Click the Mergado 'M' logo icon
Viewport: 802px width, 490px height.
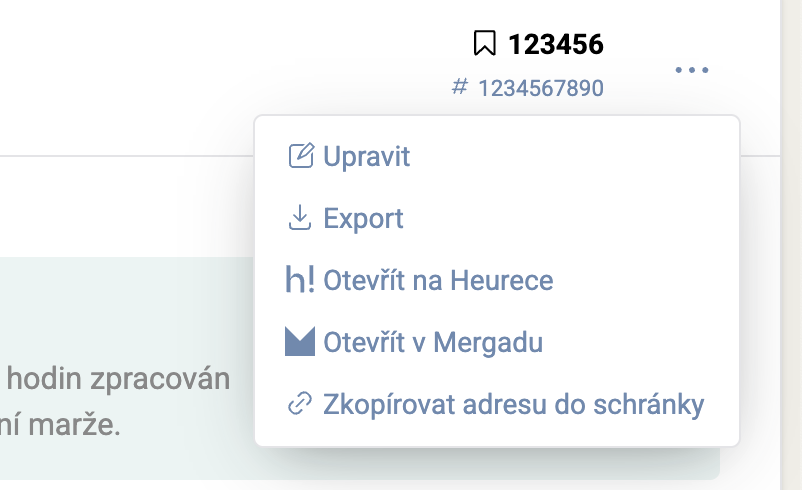pos(300,342)
